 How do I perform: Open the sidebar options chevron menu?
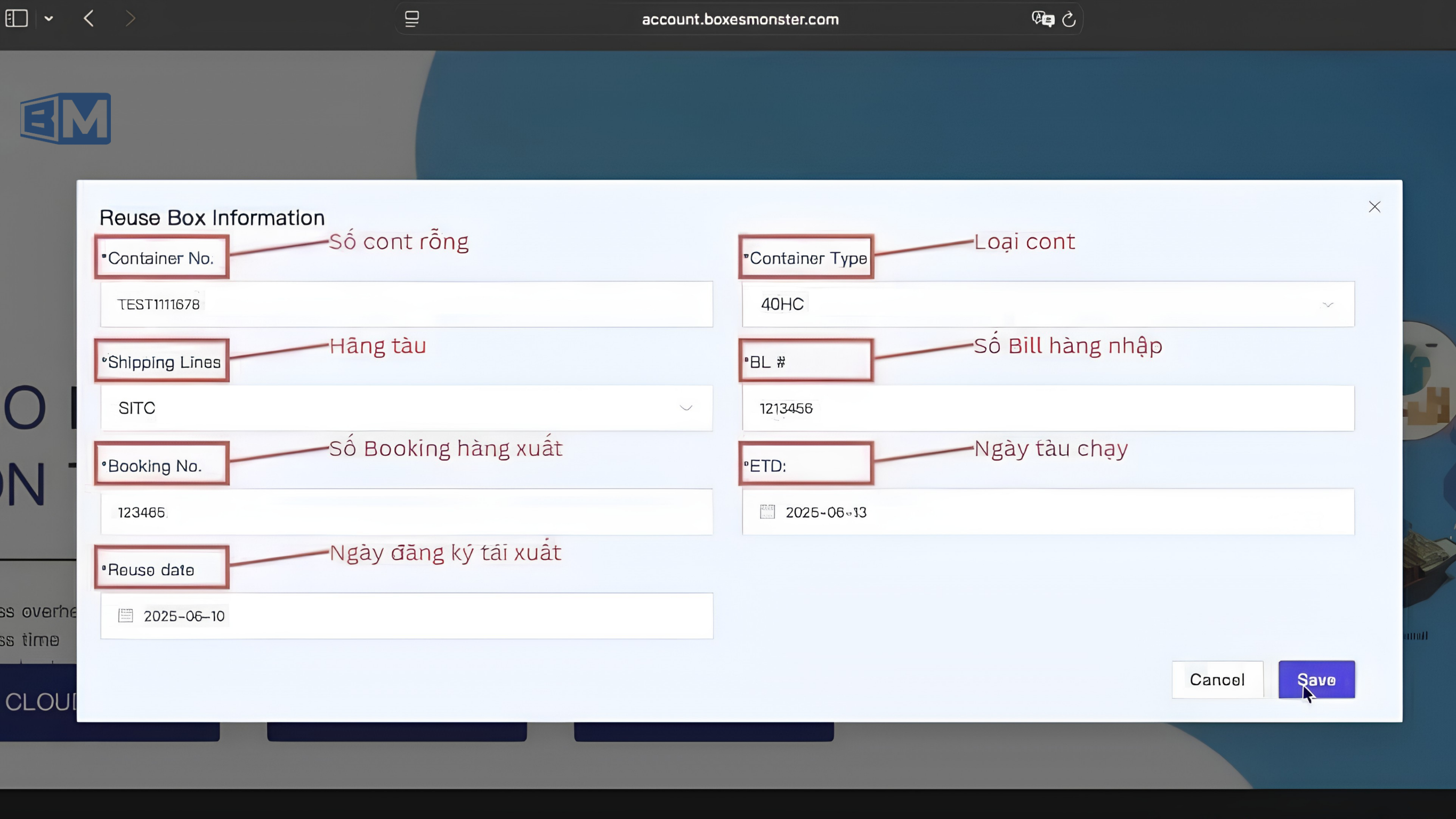click(49, 19)
